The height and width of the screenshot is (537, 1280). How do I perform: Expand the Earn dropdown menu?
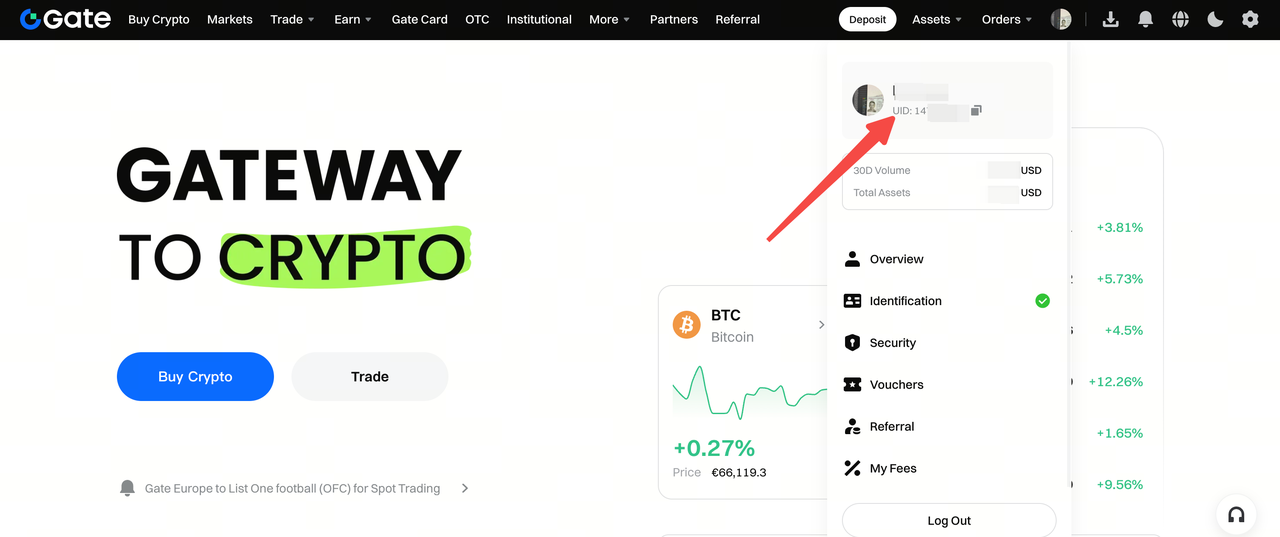(353, 19)
